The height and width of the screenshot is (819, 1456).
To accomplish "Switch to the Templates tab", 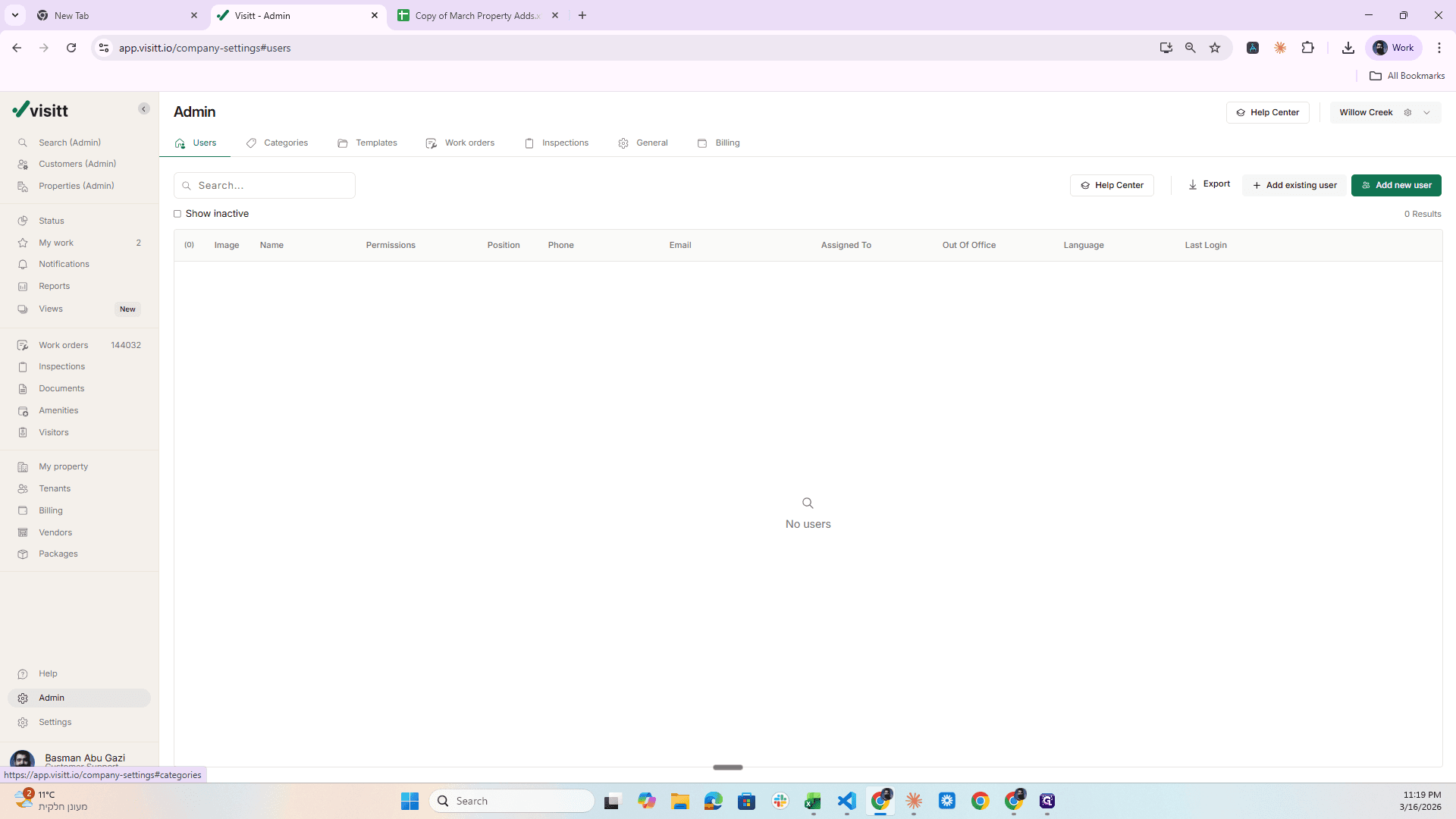I will [x=367, y=143].
